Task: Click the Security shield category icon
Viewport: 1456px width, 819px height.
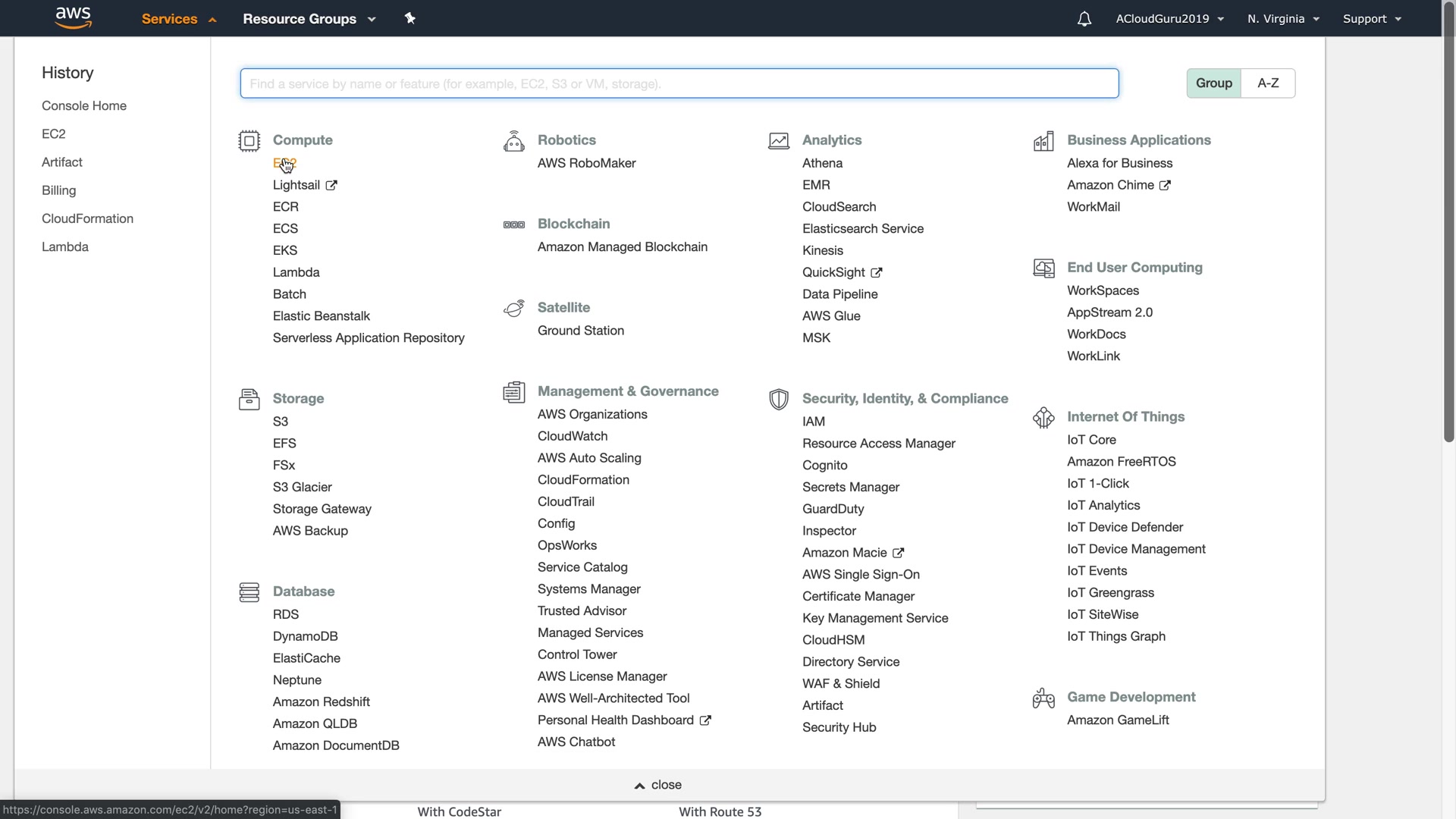Action: 778,399
